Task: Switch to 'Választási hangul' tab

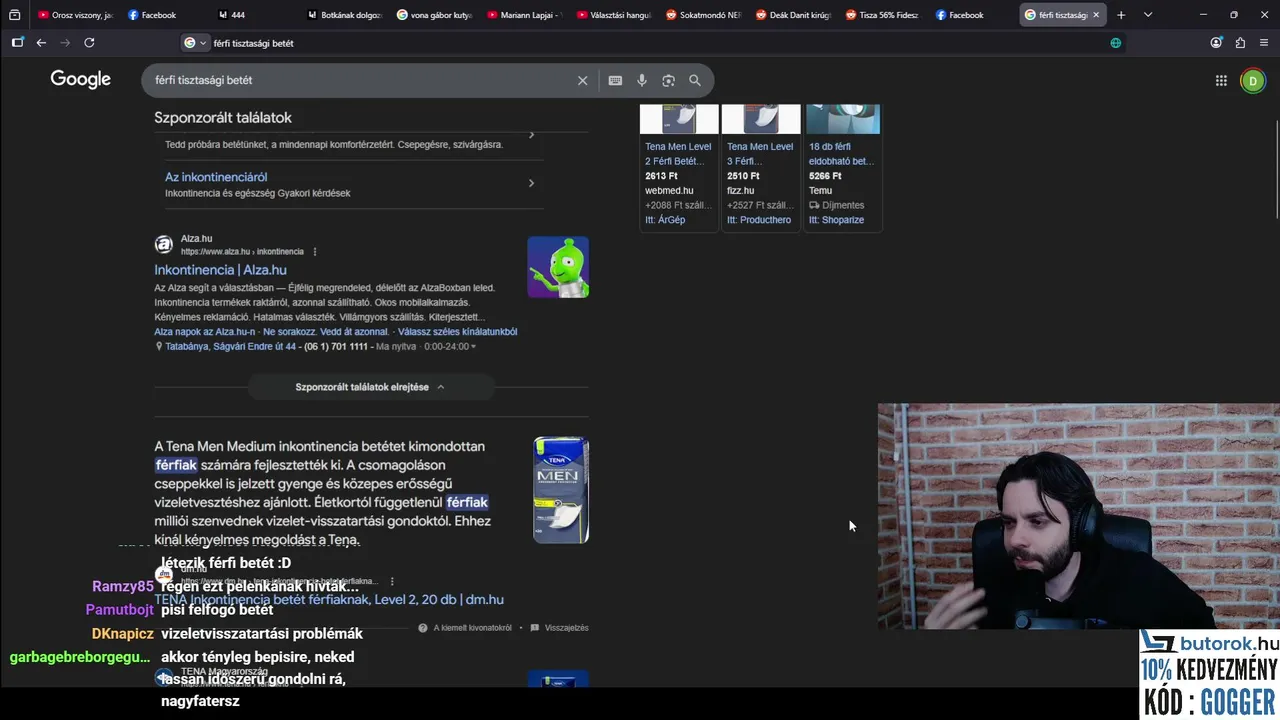Action: click(x=615, y=15)
